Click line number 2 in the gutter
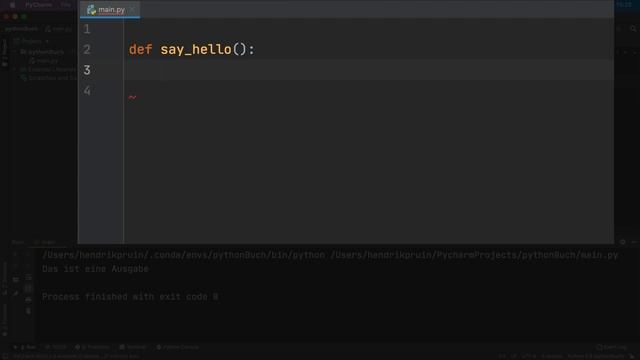This screenshot has height=360, width=640. [87, 50]
